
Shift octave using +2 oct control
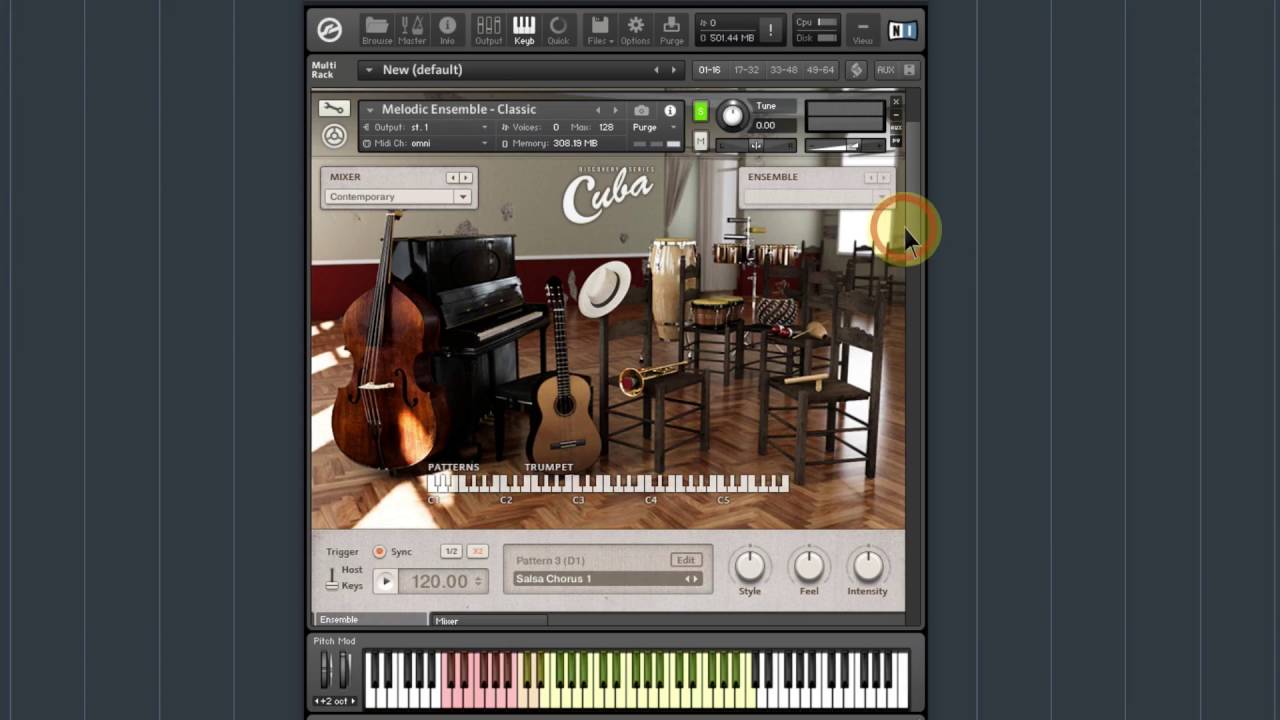tap(334, 701)
